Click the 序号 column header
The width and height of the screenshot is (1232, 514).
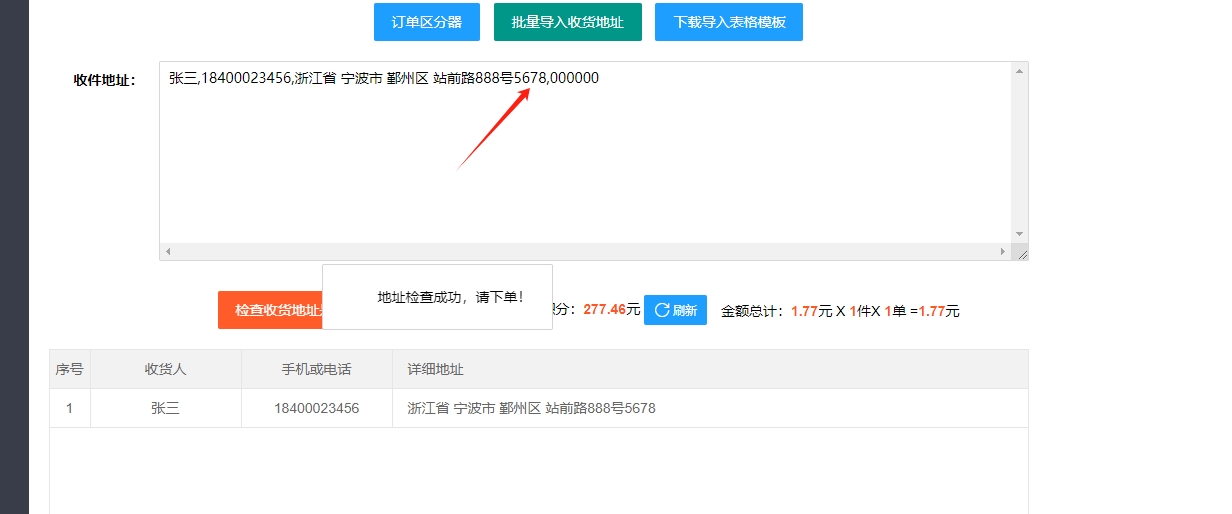click(x=69, y=369)
